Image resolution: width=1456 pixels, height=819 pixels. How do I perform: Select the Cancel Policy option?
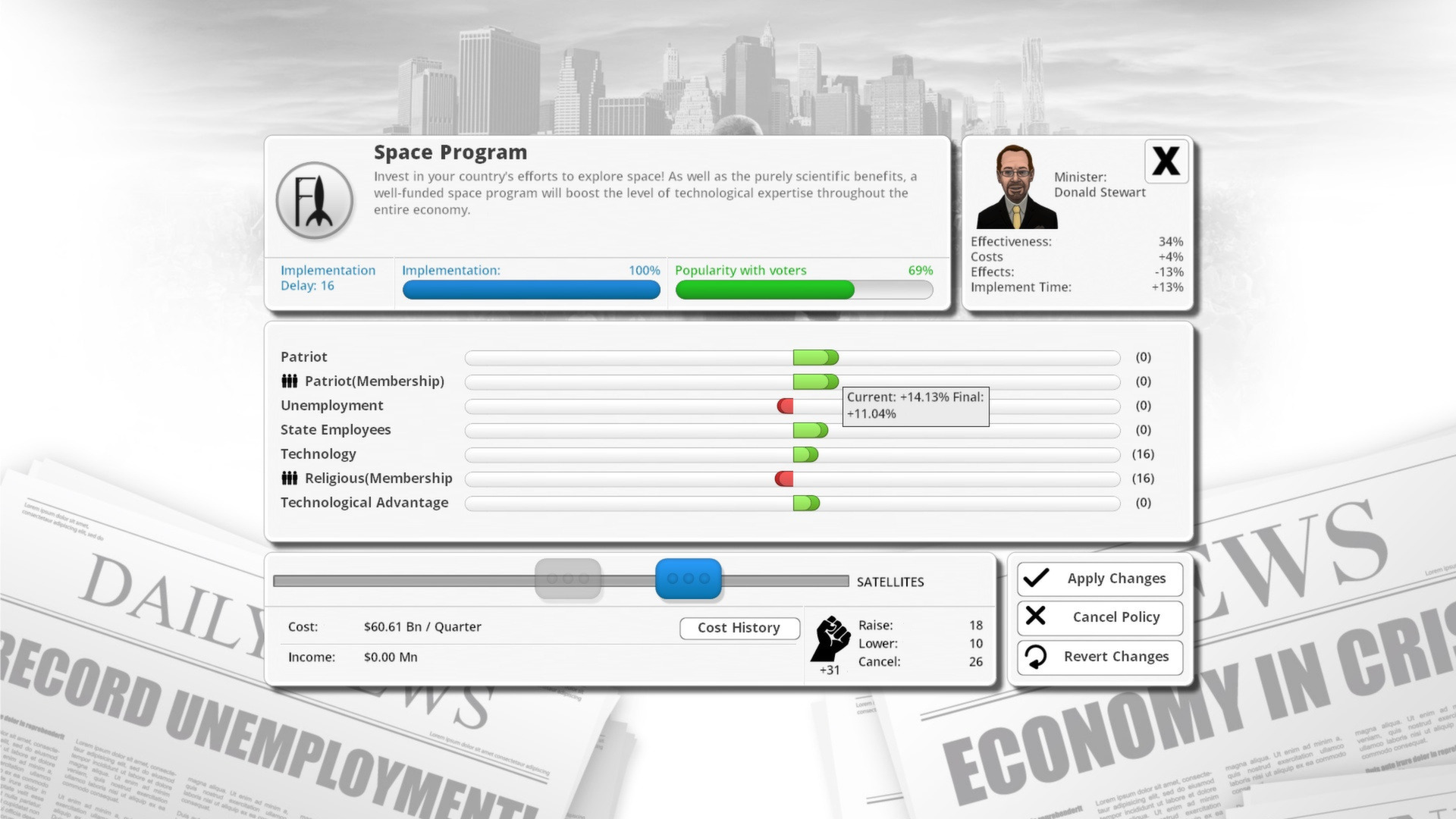tap(1098, 616)
